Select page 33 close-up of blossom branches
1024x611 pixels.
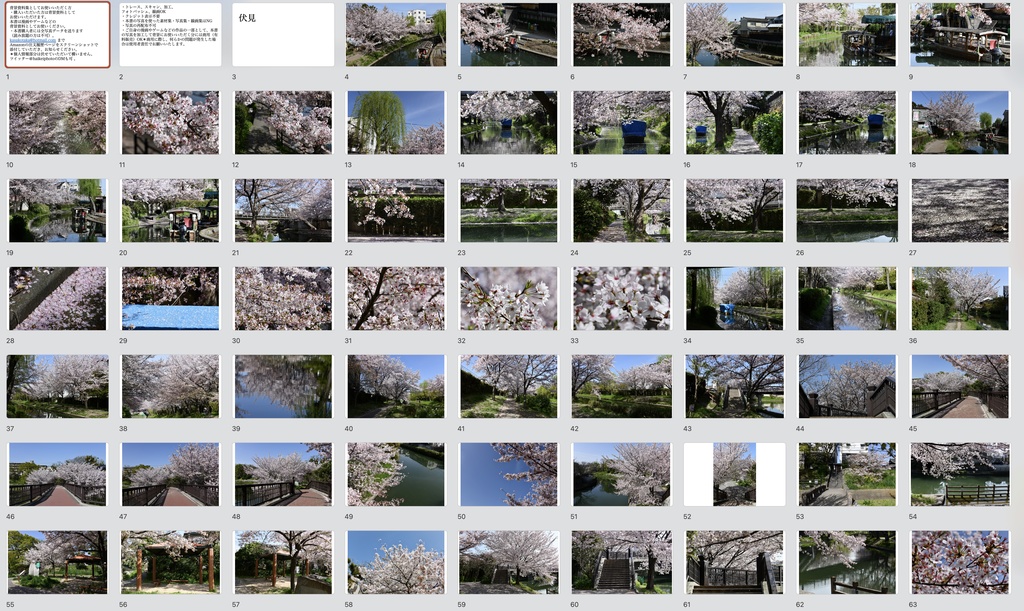(622, 296)
